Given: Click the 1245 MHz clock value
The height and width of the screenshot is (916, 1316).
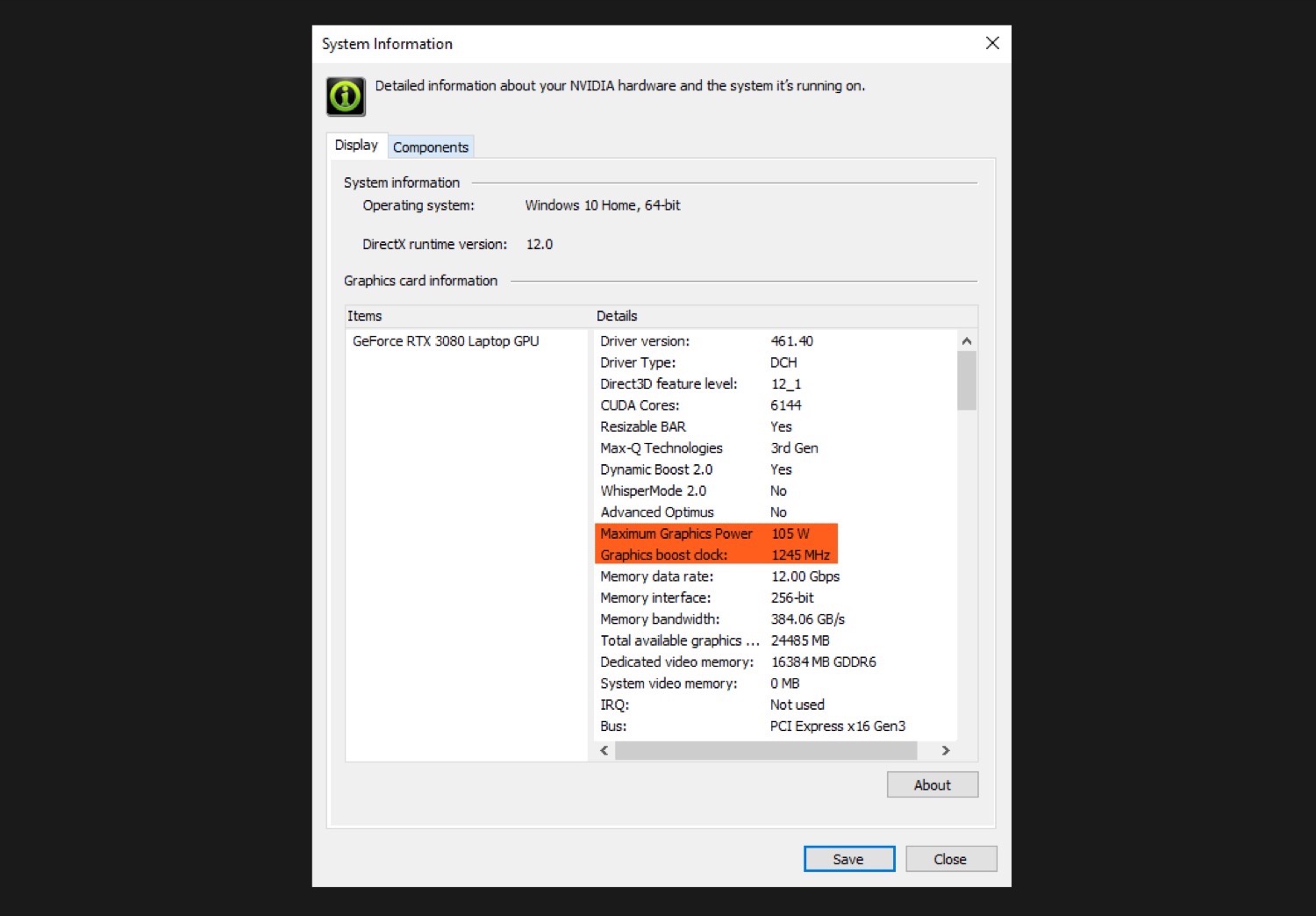Looking at the screenshot, I should point(801,555).
